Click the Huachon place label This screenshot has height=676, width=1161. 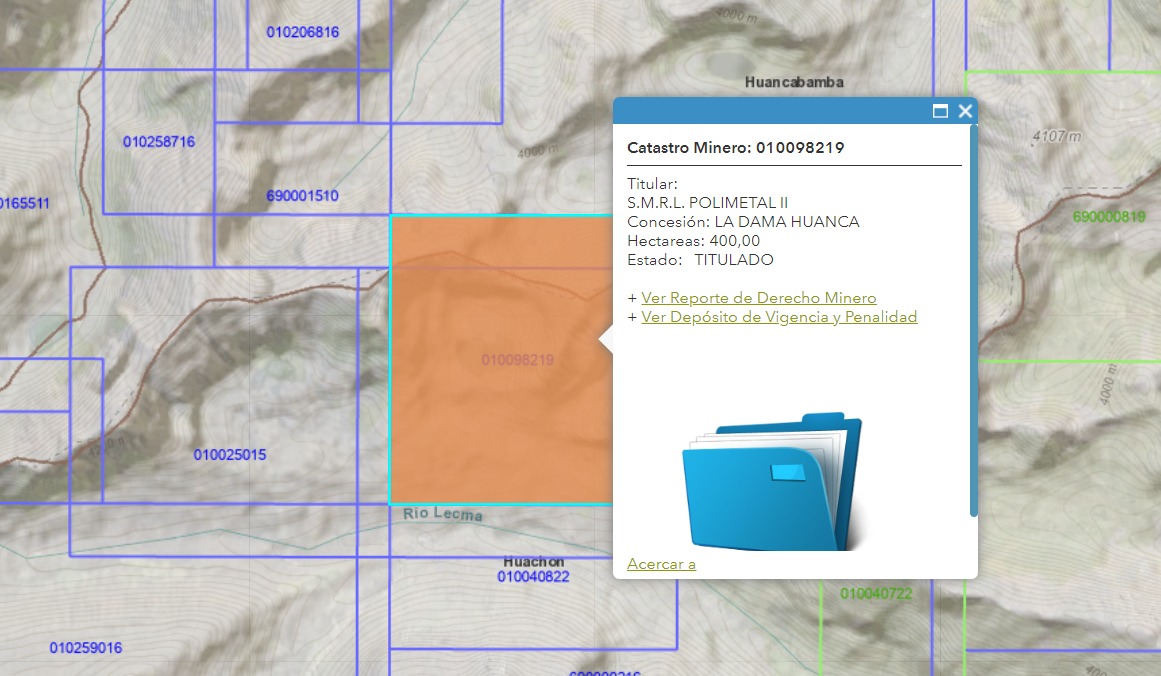[x=534, y=561]
